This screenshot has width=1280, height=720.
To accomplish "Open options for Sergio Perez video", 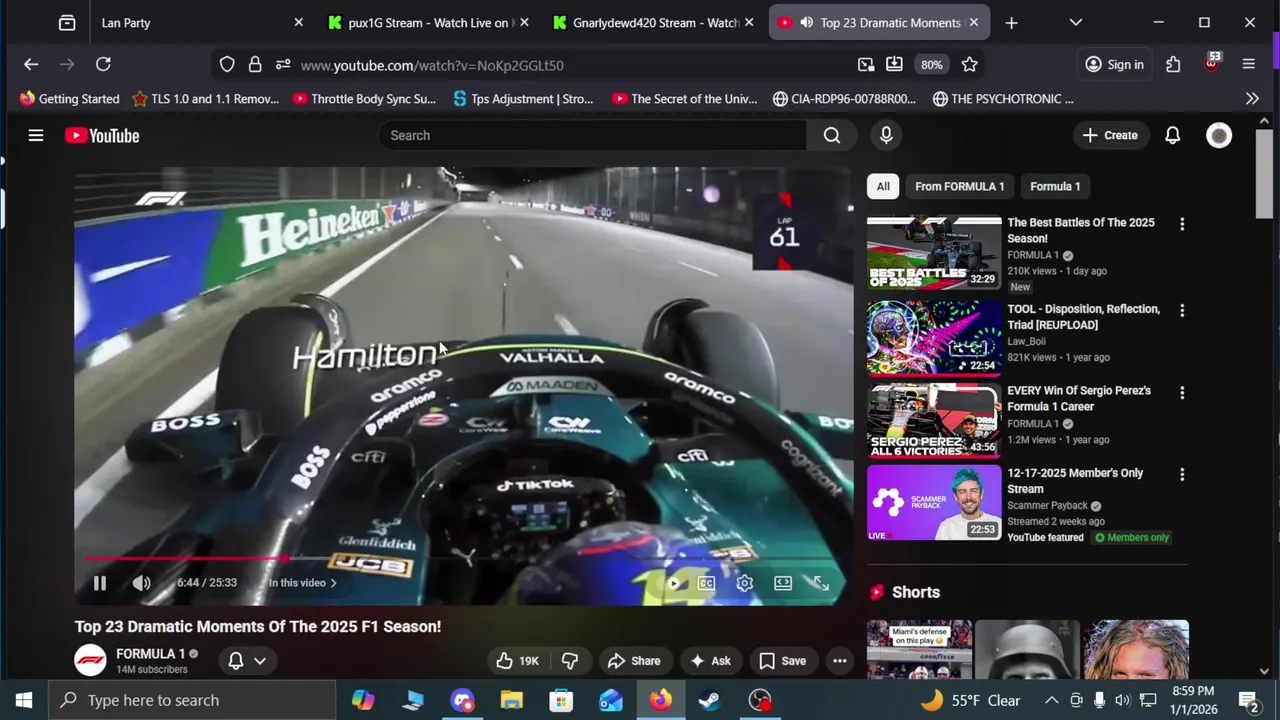I will point(1182,393).
